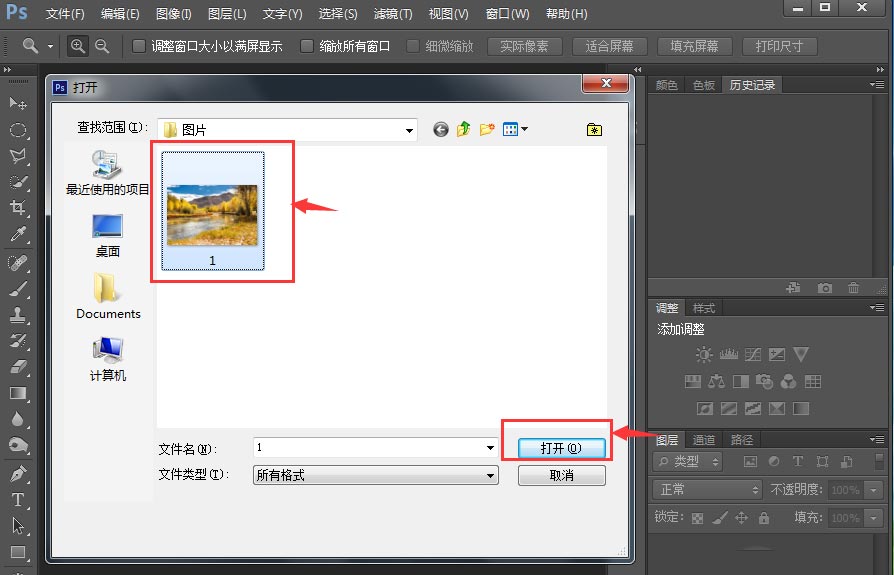Click the 取消 button

562,475
